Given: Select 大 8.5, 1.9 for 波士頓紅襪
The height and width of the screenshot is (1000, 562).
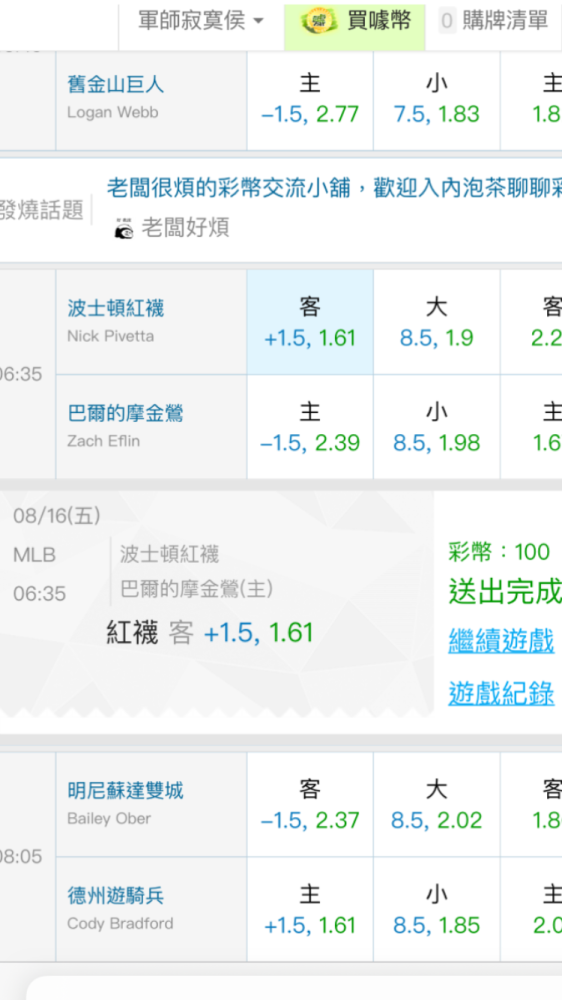Looking at the screenshot, I should (x=436, y=322).
